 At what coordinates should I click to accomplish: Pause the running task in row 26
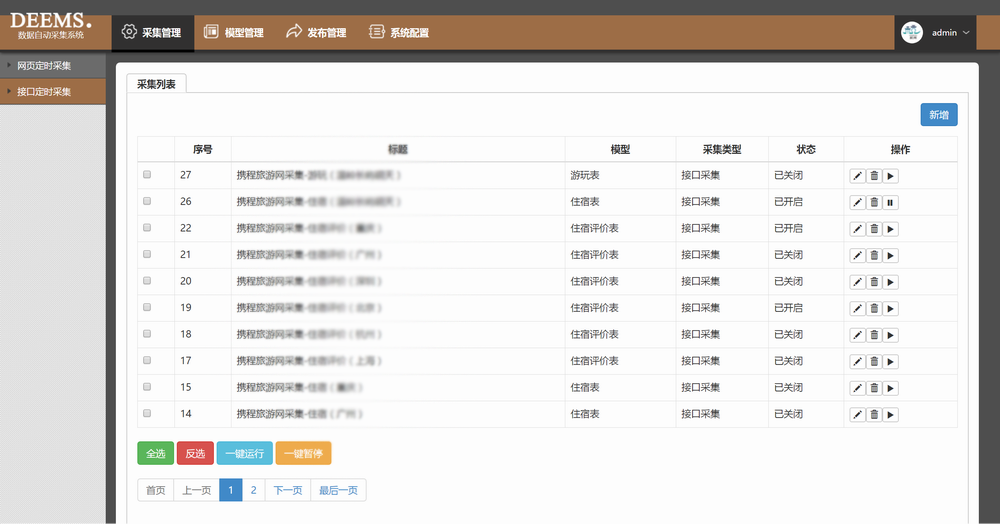891,202
